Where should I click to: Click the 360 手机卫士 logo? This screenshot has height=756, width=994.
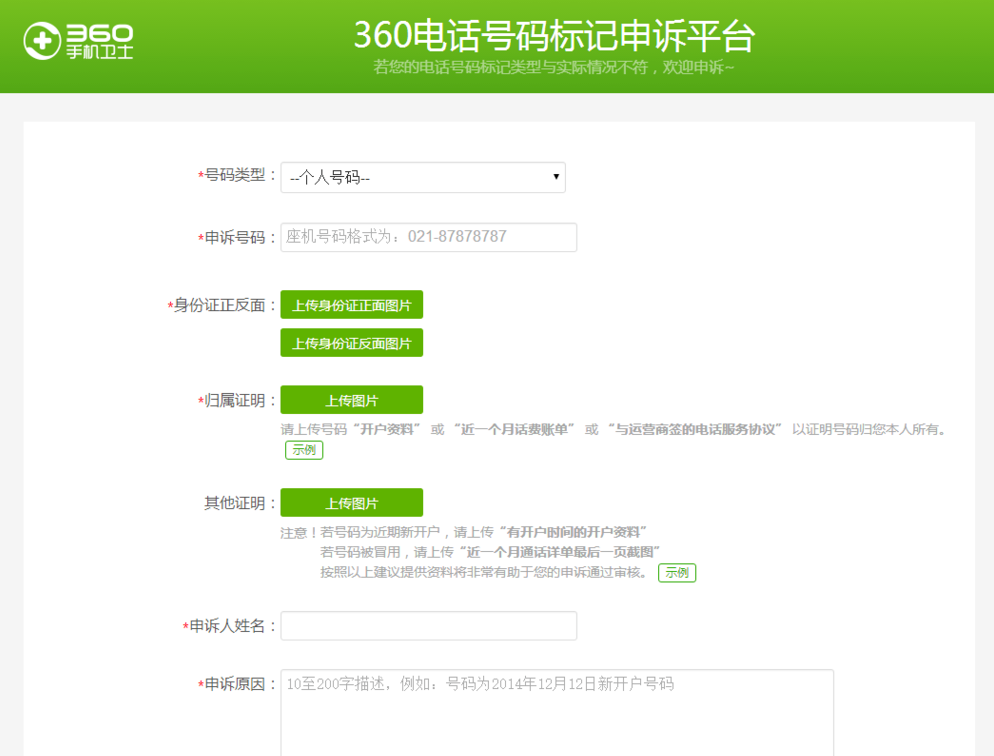click(78, 41)
